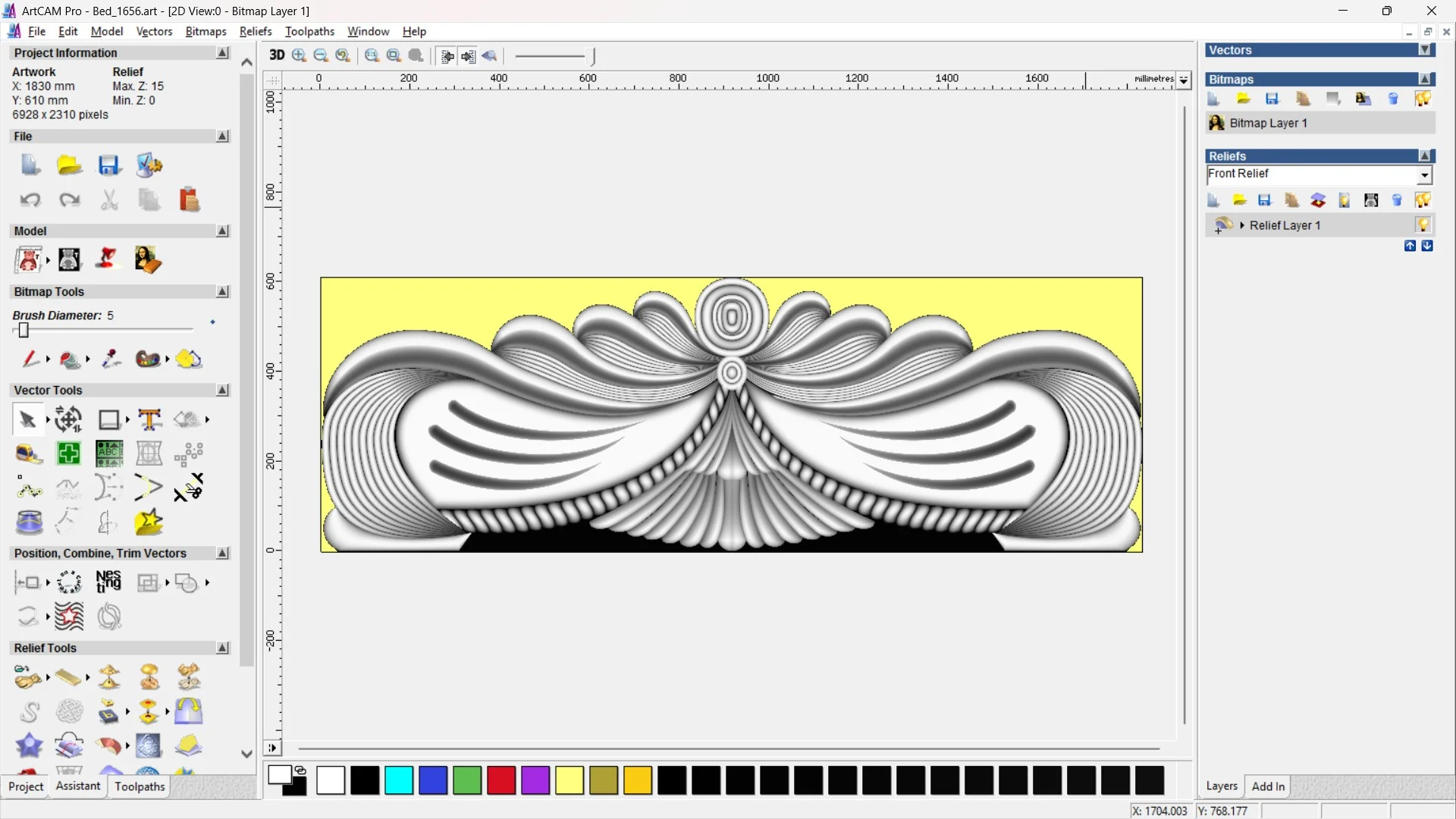Toggle all bitmap layers visibility
This screenshot has height=819, width=1456.
(x=1423, y=99)
